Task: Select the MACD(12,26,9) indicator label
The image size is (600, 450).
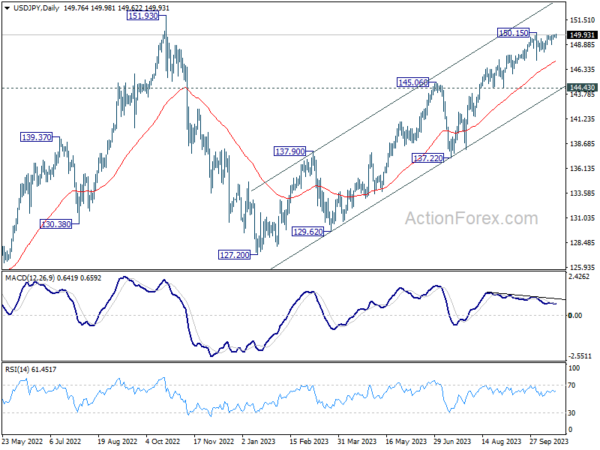Action: 30,278
